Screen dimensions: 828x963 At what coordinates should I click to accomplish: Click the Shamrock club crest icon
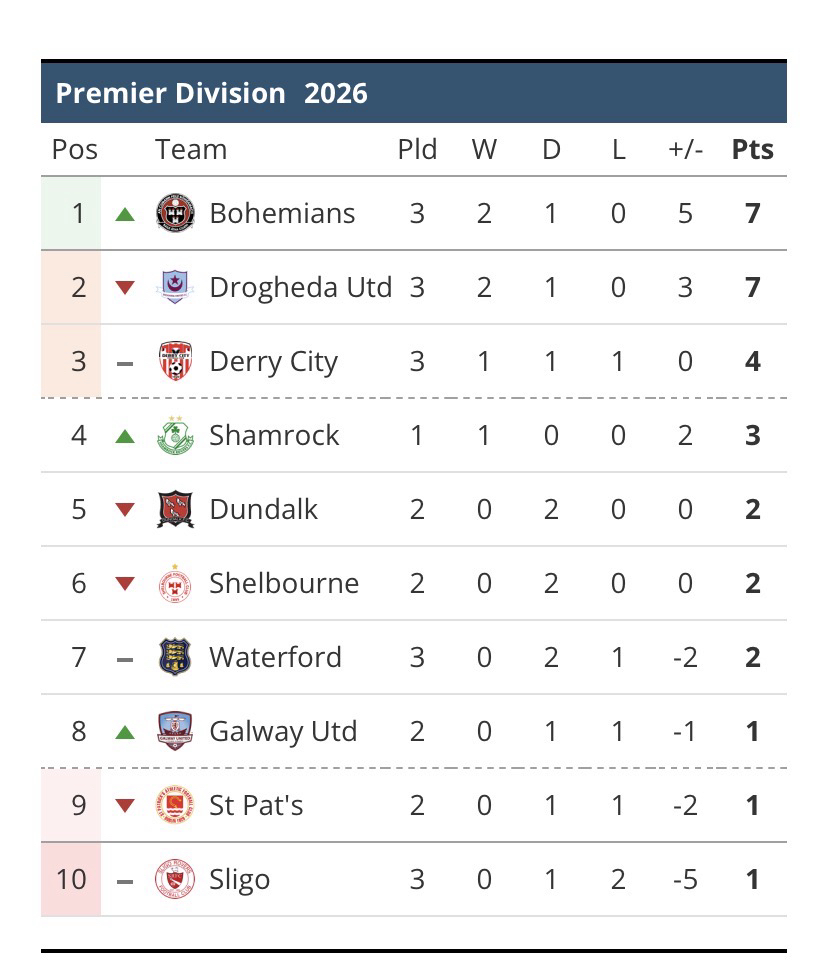[175, 436]
